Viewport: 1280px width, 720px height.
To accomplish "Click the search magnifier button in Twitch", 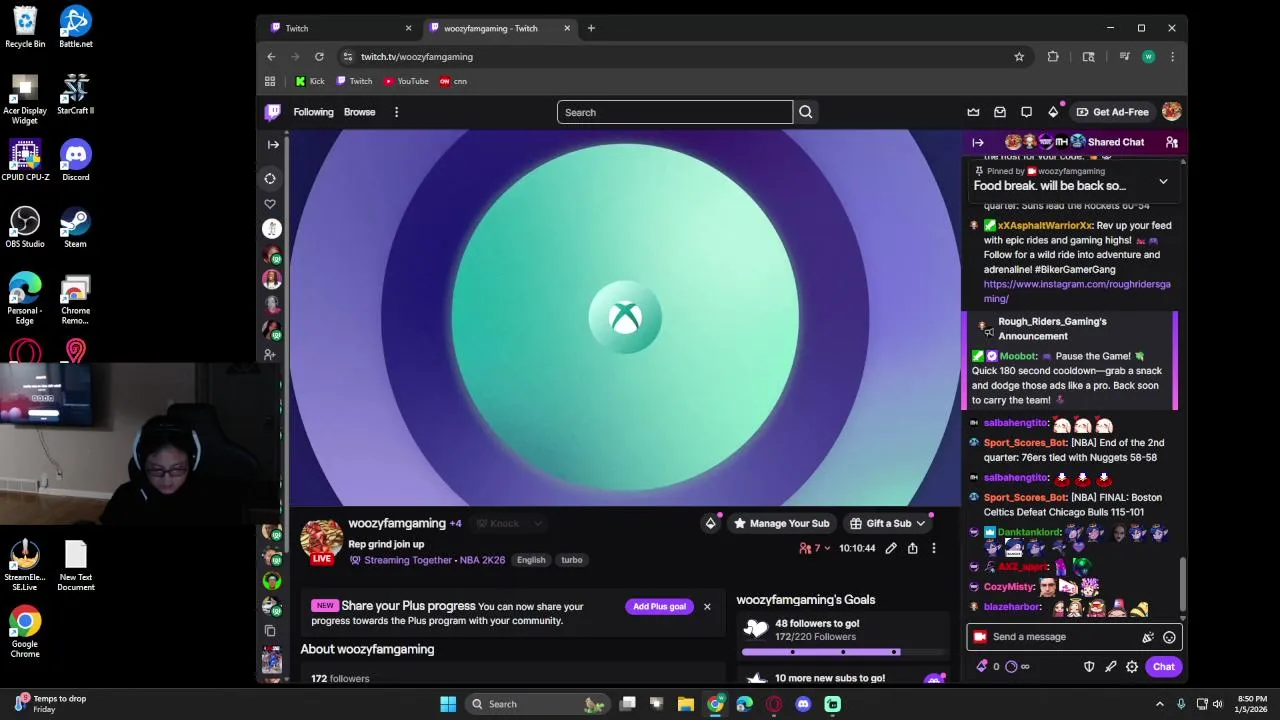I will [x=806, y=112].
